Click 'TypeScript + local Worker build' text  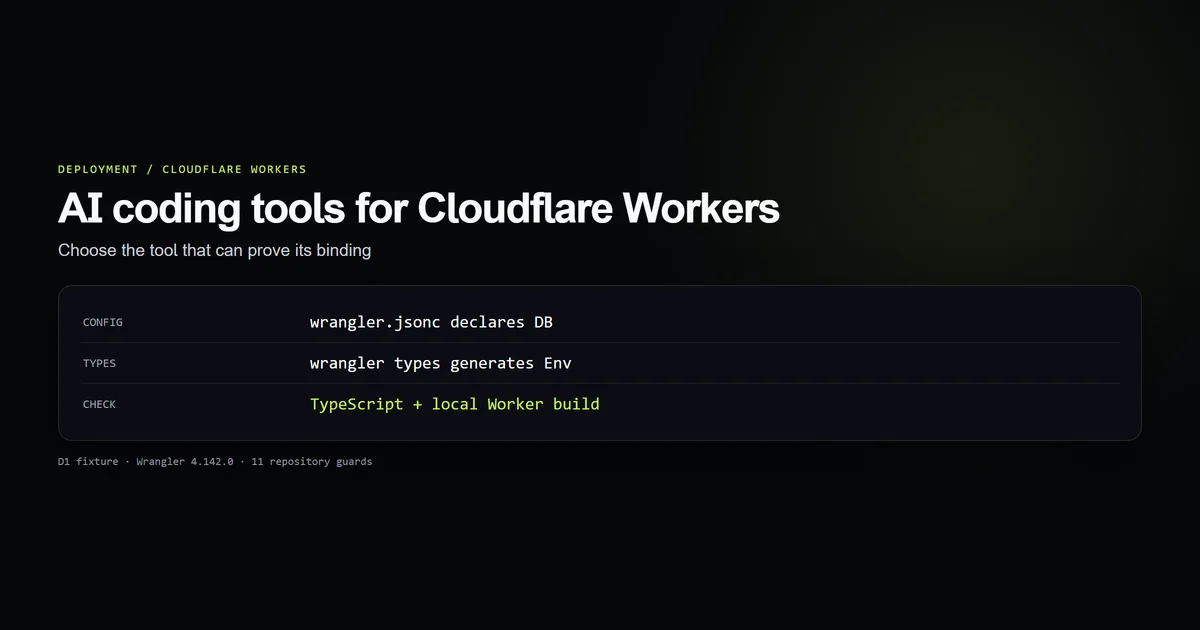pos(455,404)
